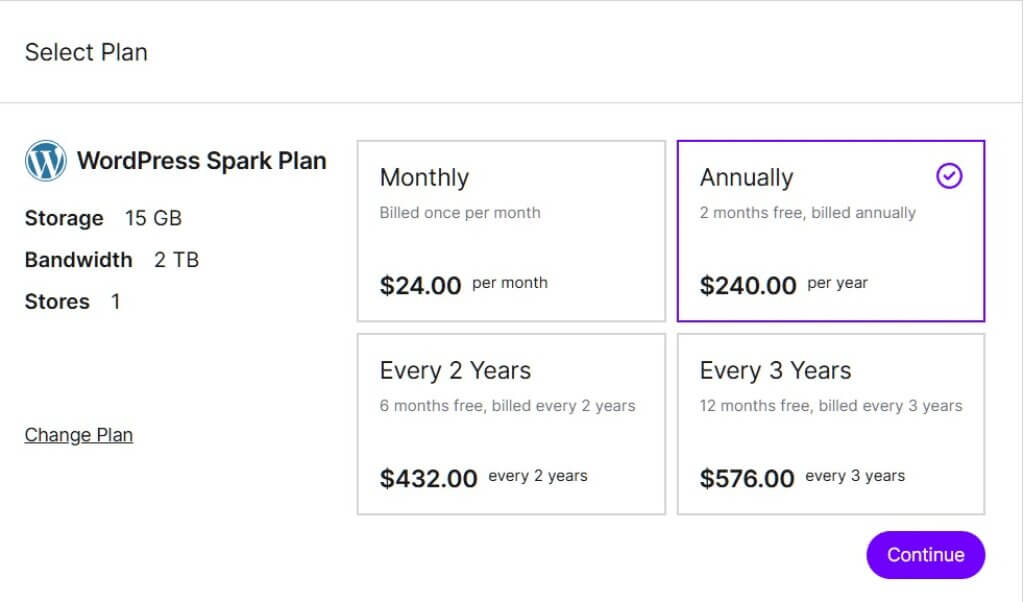Click the WordPress logo icon
The width and height of the screenshot is (1024, 602).
click(x=46, y=161)
